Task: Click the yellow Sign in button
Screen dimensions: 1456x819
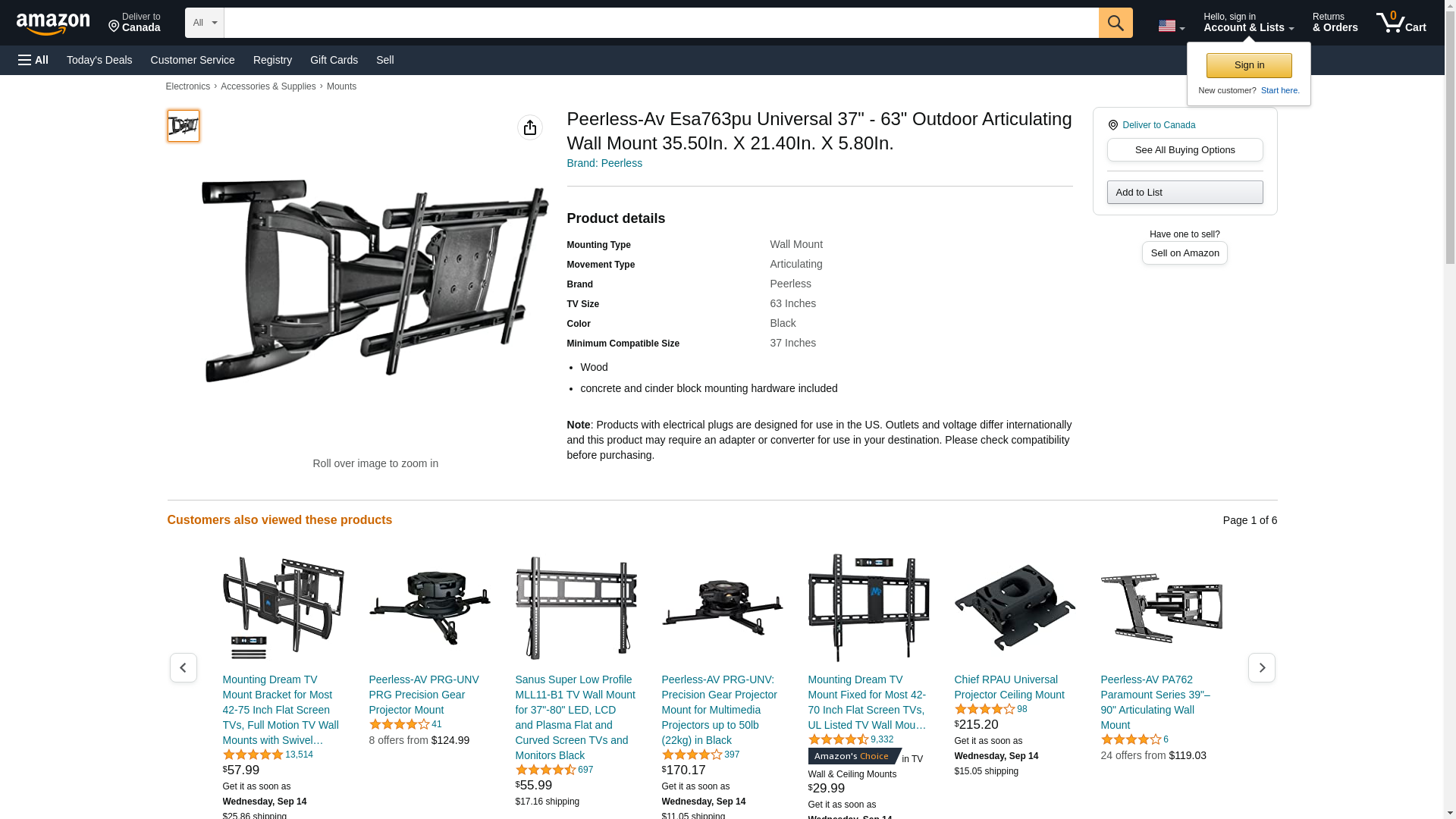Action: [1249, 65]
